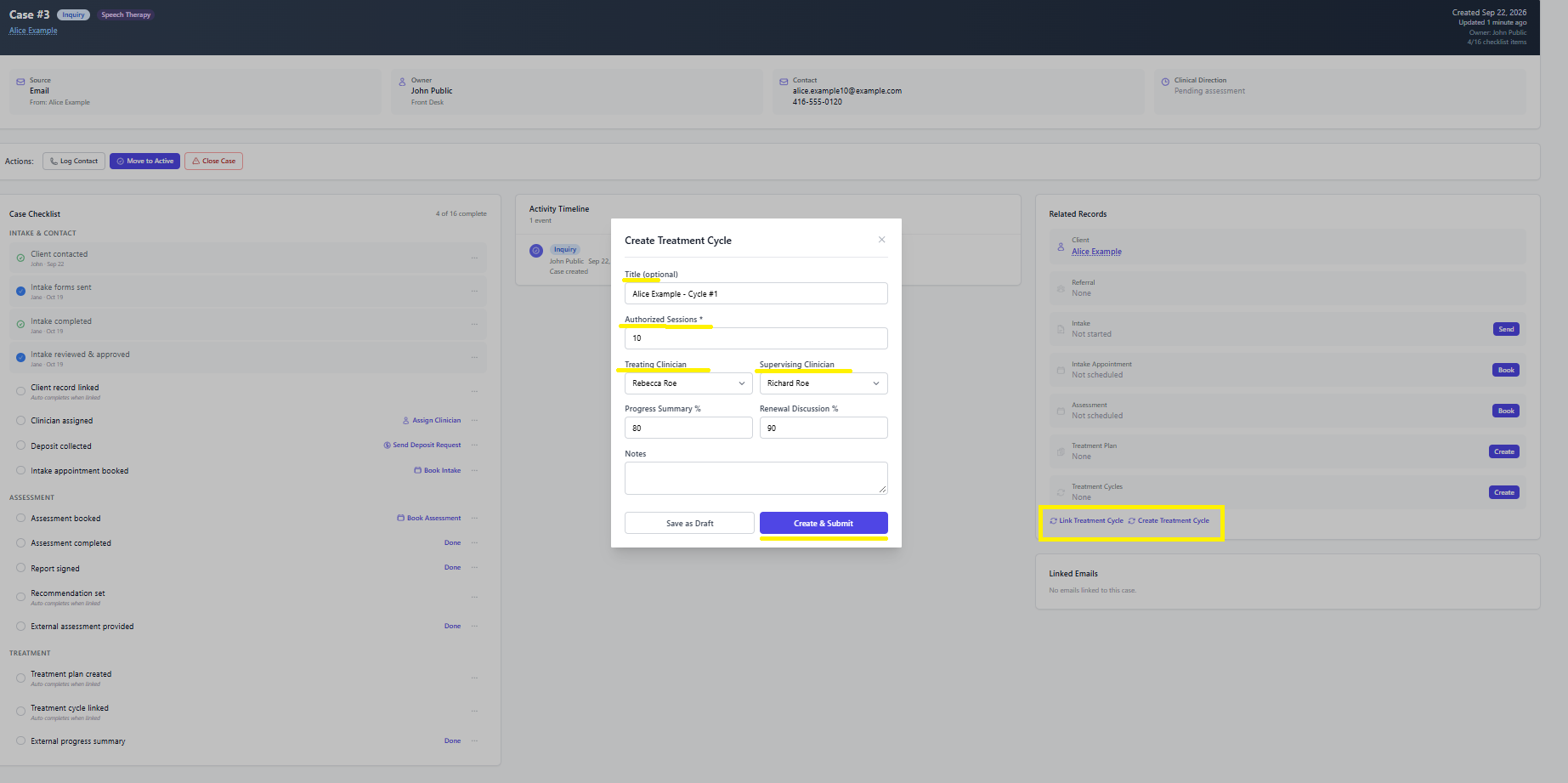The image size is (1568, 783).
Task: Mark Report signed as Done
Action: (x=452, y=567)
